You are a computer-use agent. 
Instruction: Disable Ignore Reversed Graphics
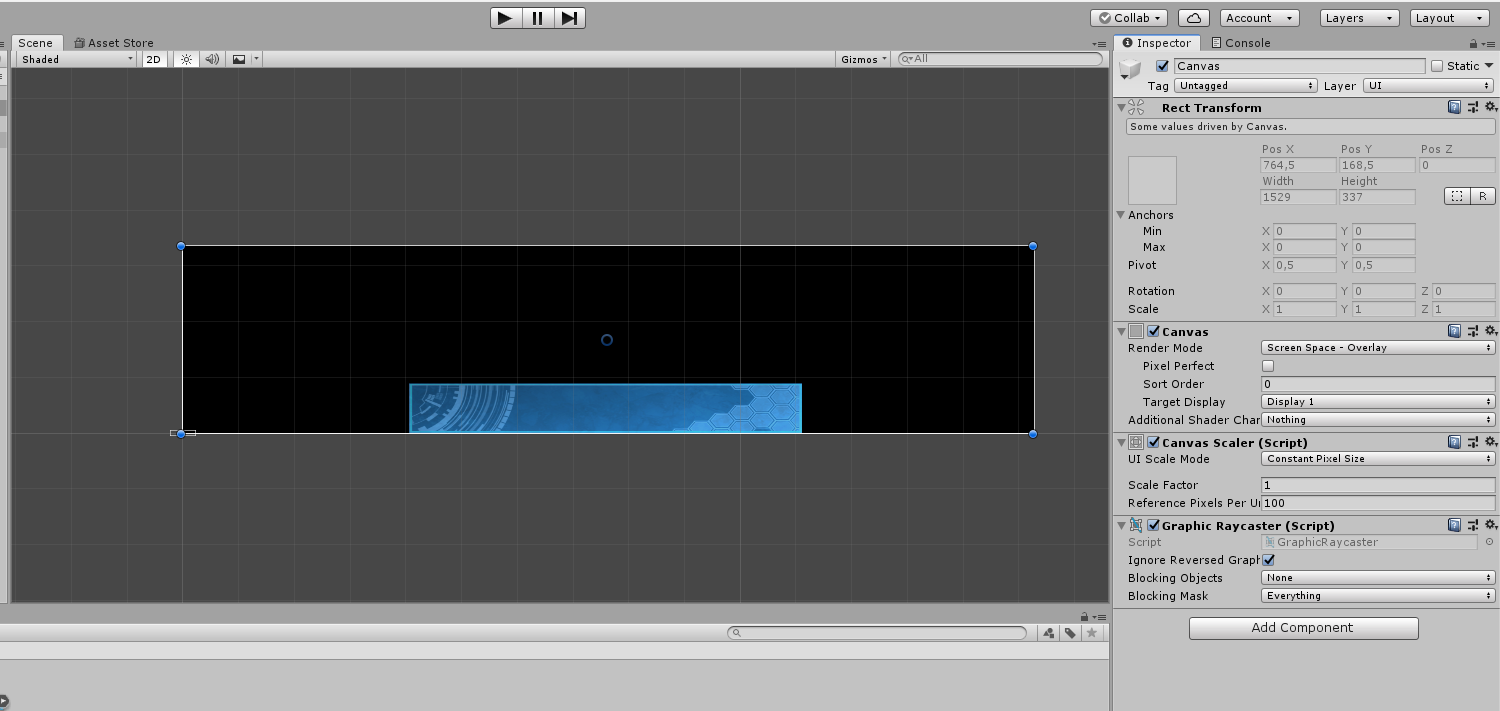[1268, 560]
